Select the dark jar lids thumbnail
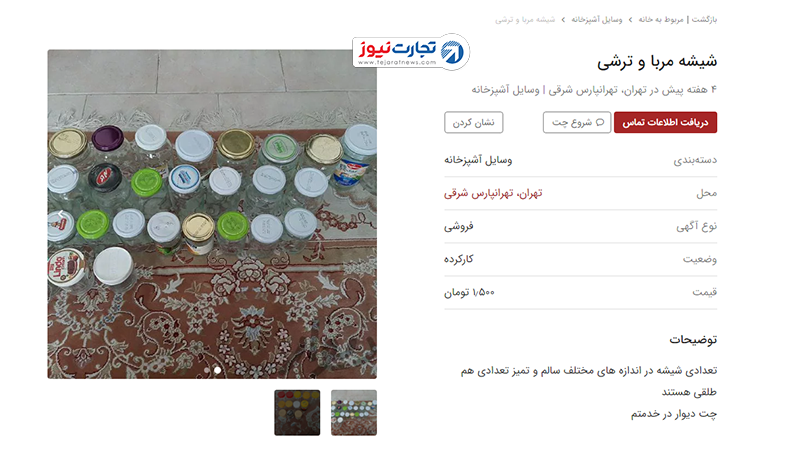This screenshot has width=800, height=458. tap(297, 413)
